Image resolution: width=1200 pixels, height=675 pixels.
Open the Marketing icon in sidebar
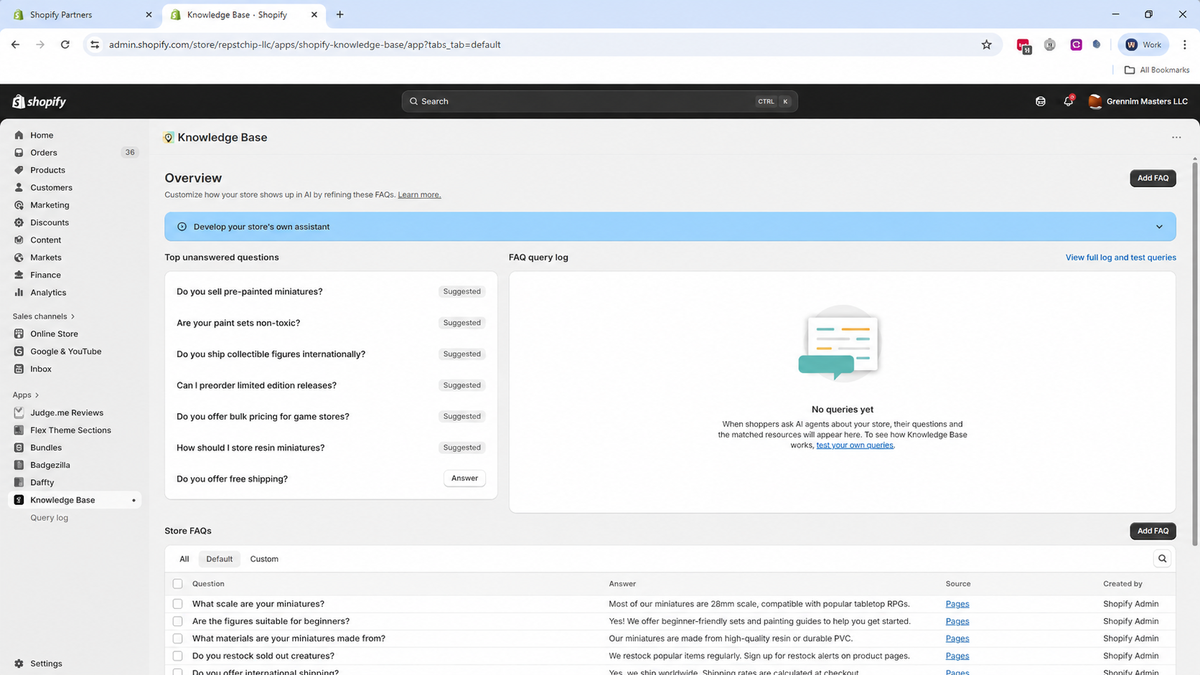[19, 205]
